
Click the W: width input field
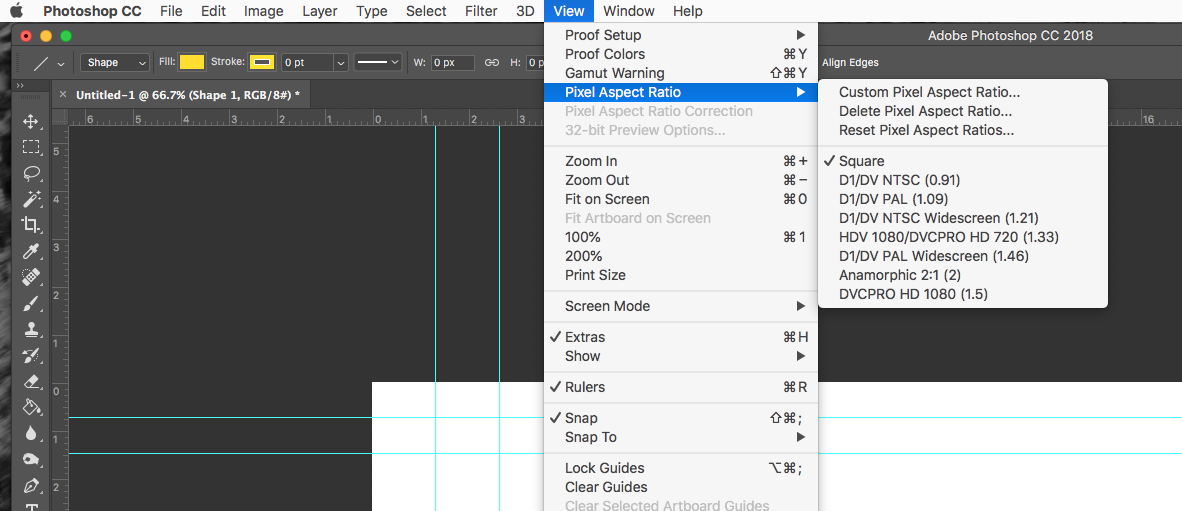coord(452,63)
